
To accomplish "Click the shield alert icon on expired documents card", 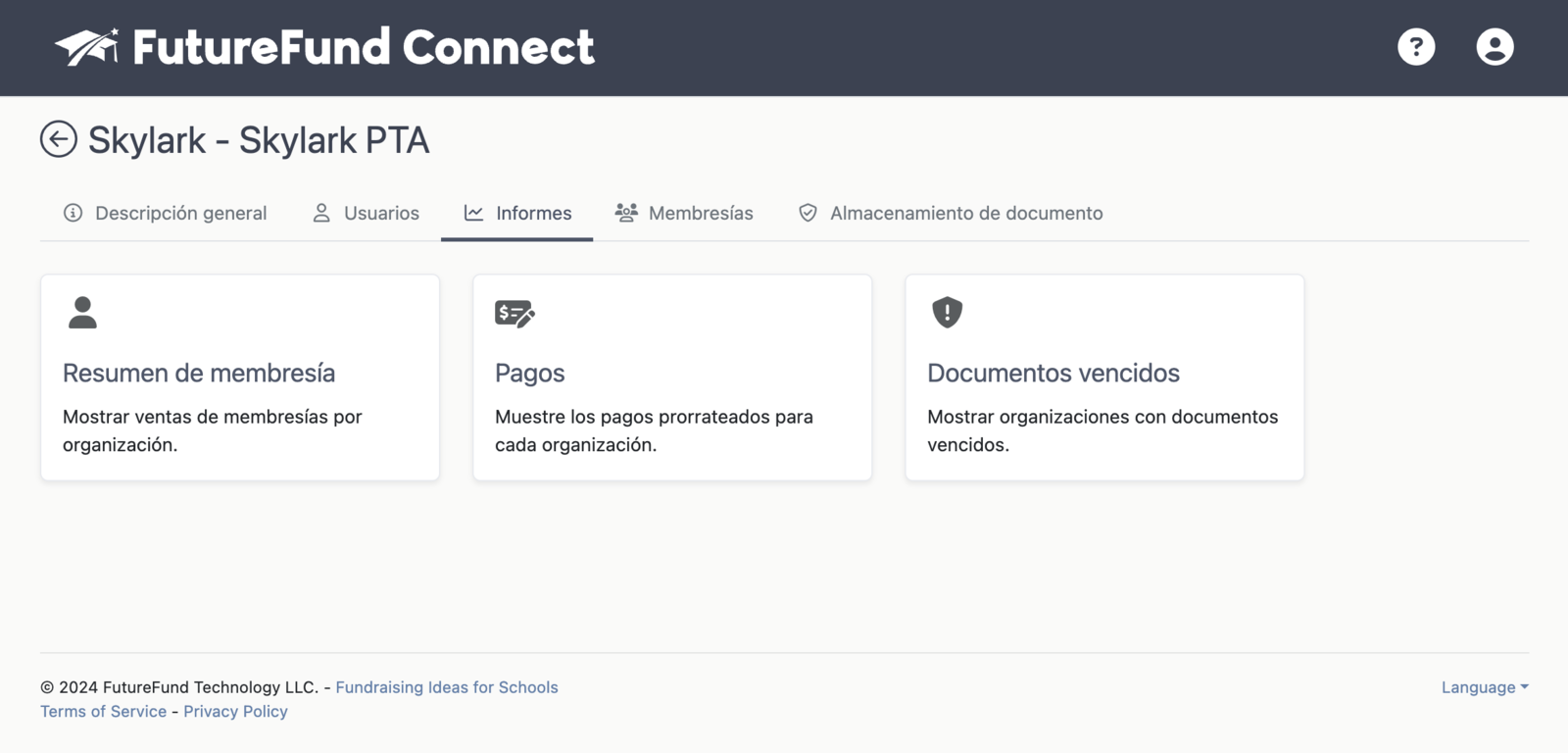I will point(947,313).
